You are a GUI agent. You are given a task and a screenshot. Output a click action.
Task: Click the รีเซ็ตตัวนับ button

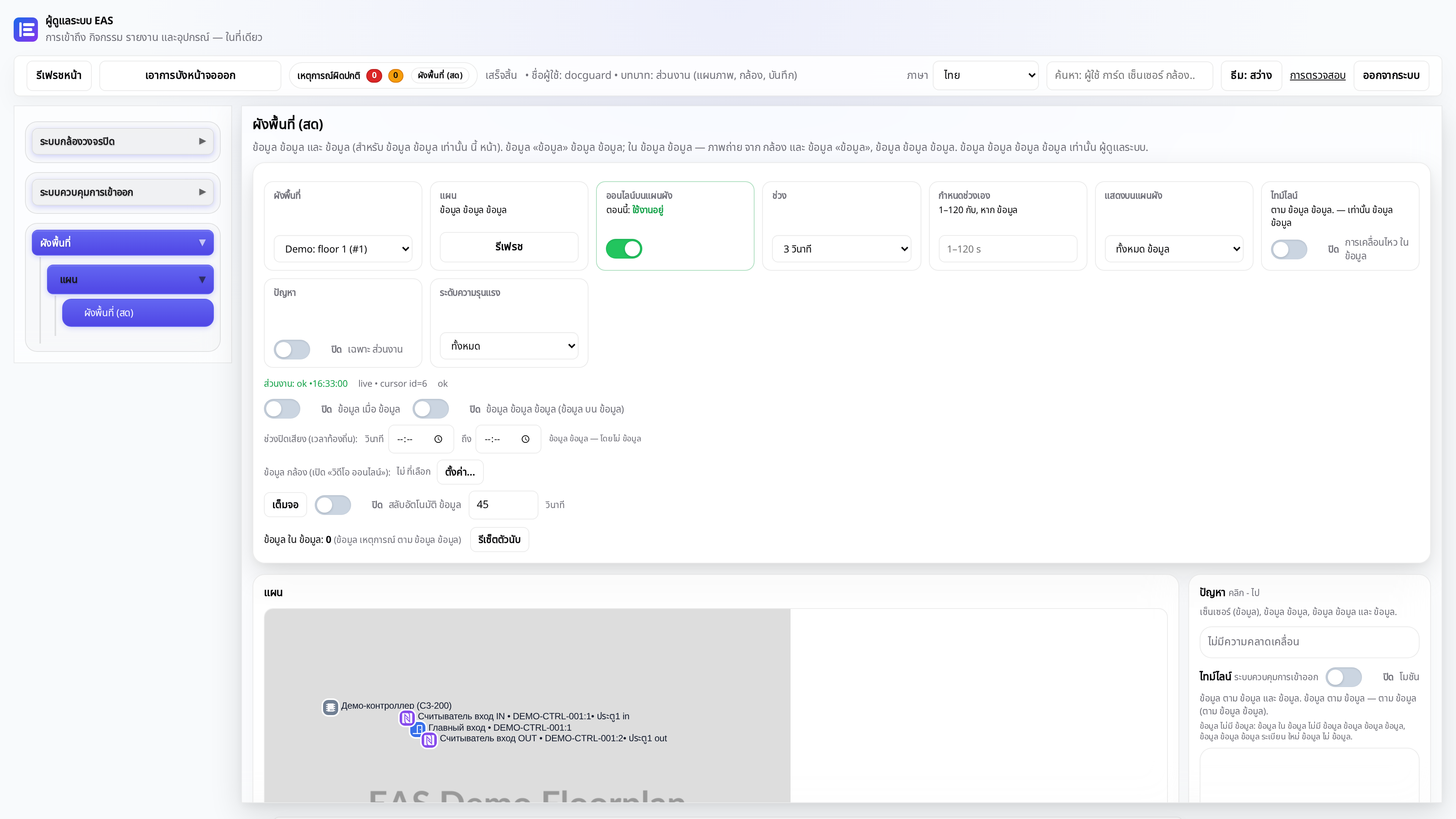click(499, 540)
